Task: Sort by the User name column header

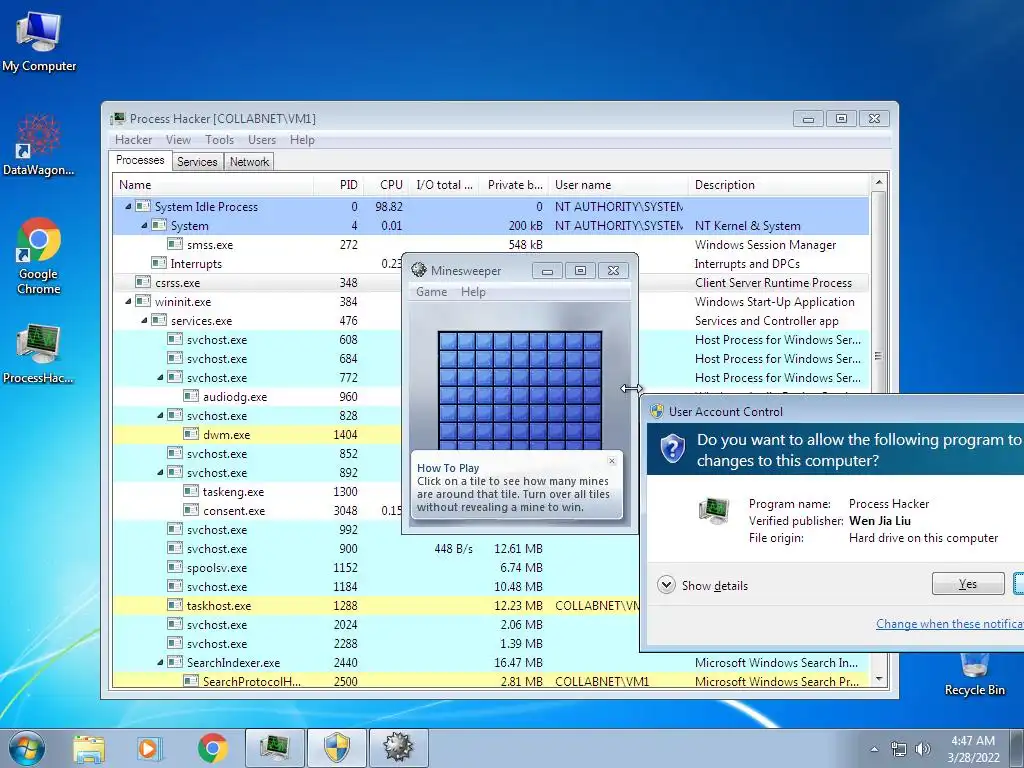Action: click(618, 185)
